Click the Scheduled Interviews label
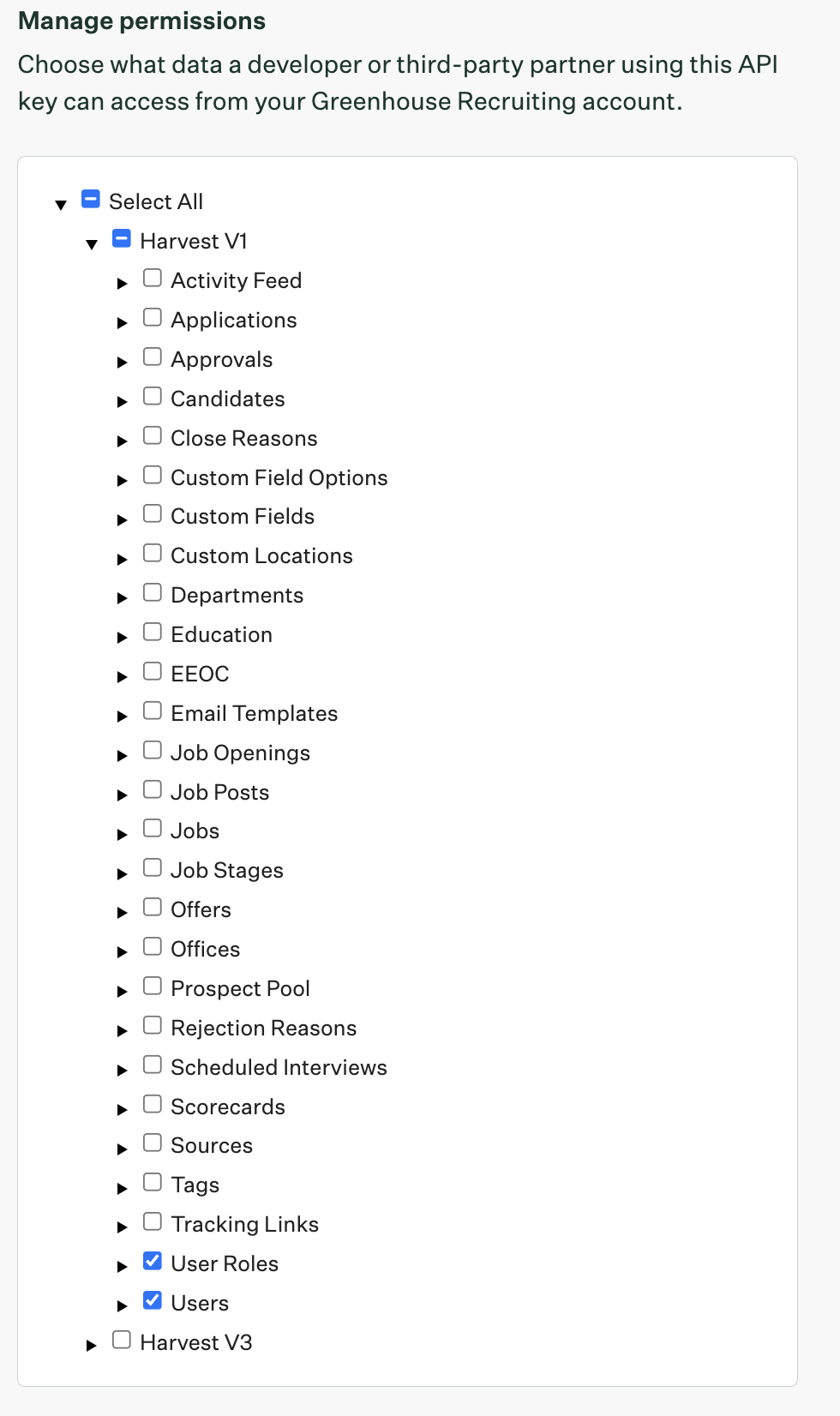The width and height of the screenshot is (840, 1416). pos(279,1067)
